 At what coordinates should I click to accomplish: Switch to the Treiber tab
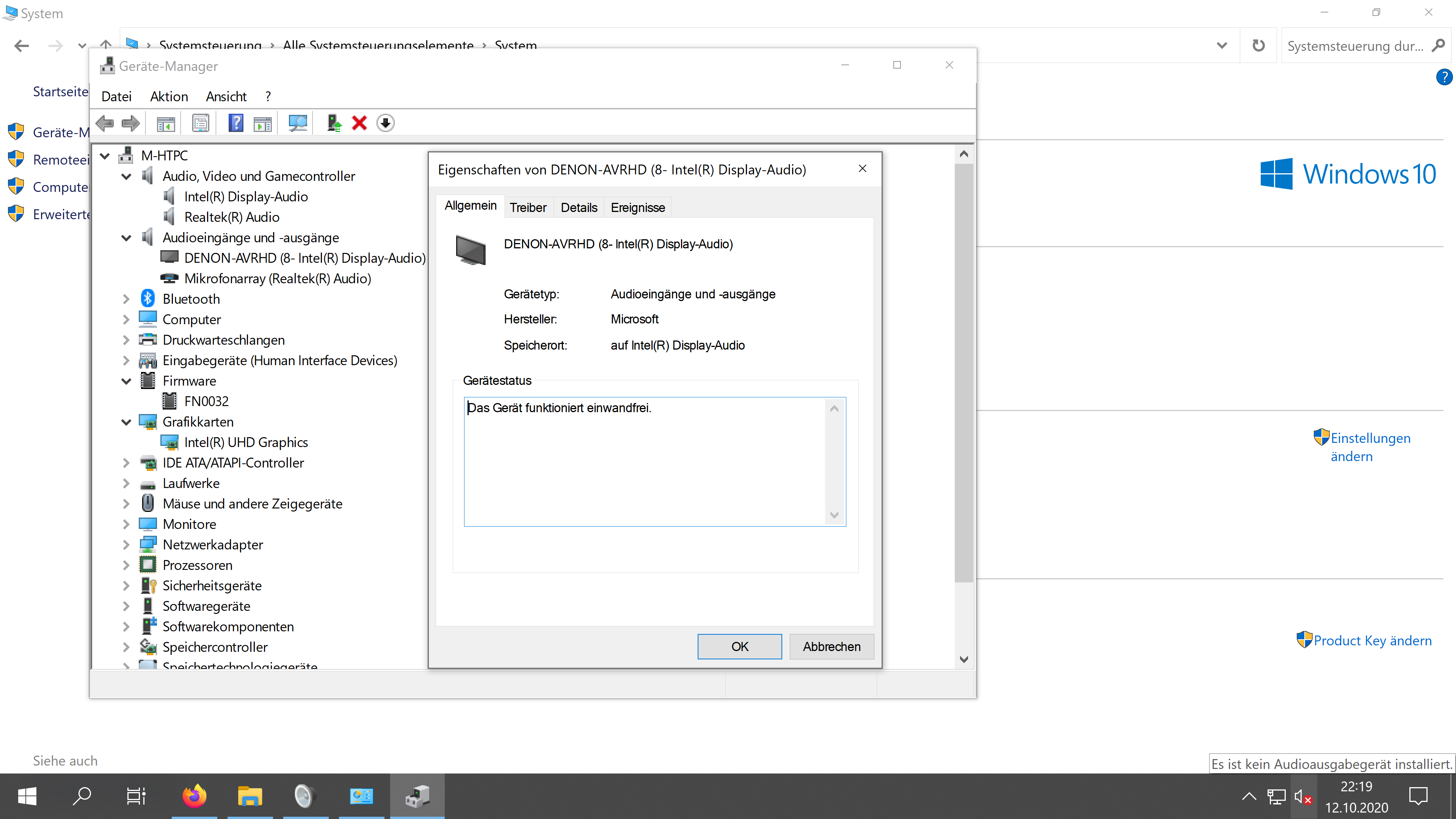[x=528, y=207]
